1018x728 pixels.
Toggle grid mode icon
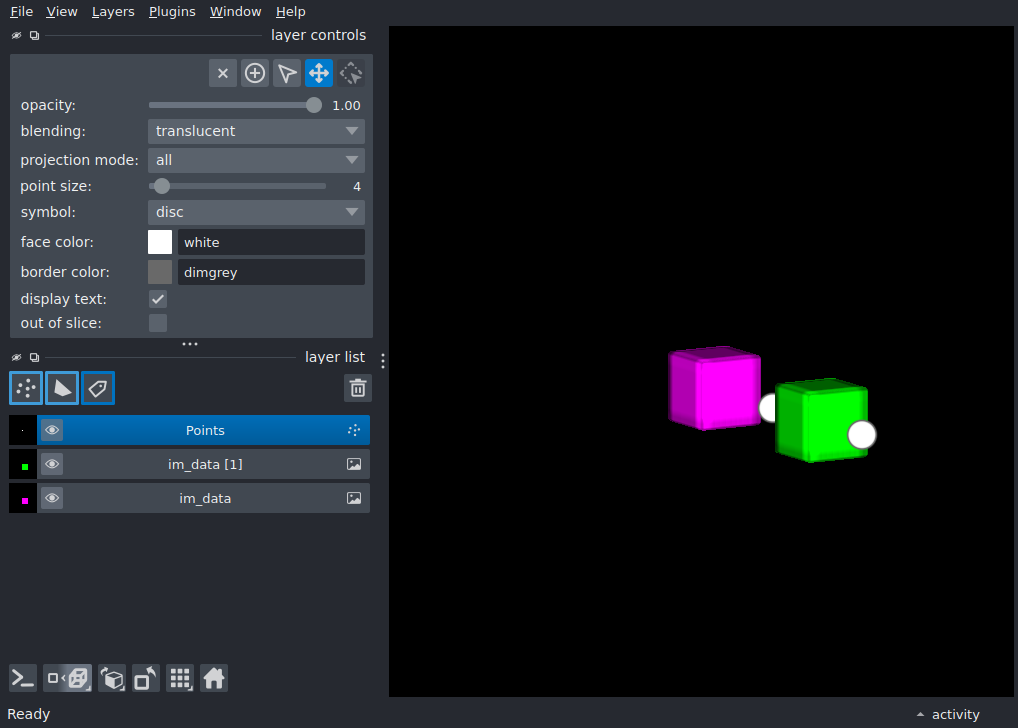point(180,679)
